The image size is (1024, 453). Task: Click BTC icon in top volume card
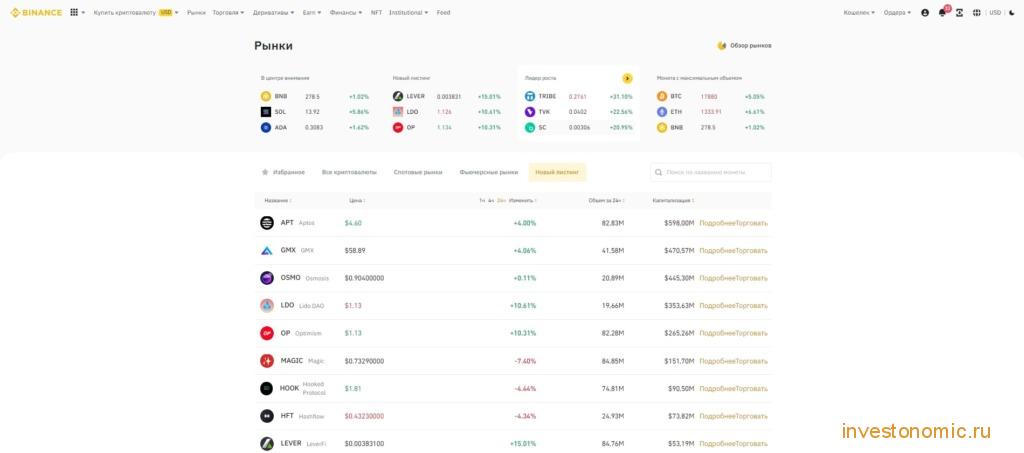coord(662,97)
